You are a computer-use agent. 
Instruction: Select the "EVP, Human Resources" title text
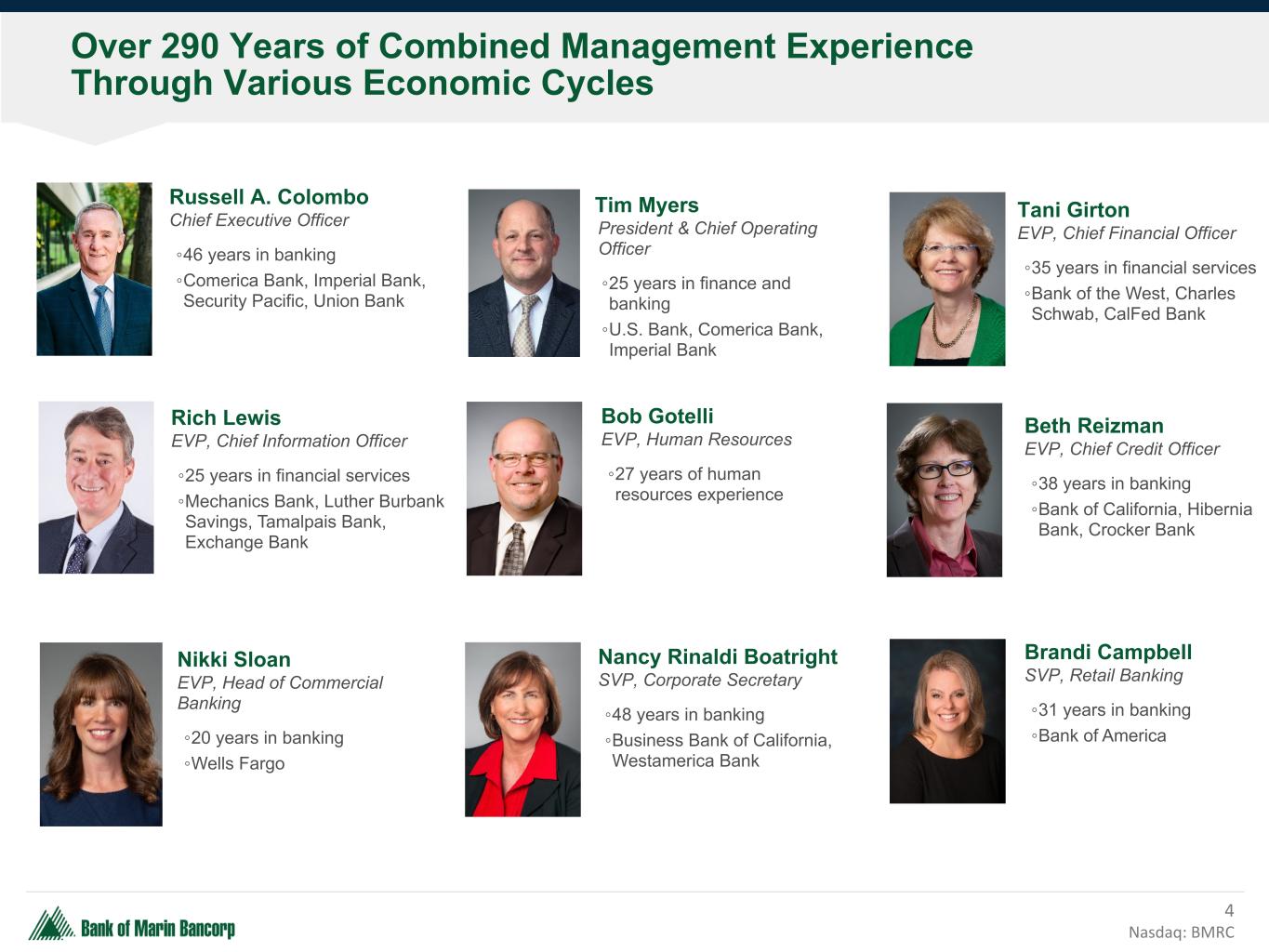[696, 440]
